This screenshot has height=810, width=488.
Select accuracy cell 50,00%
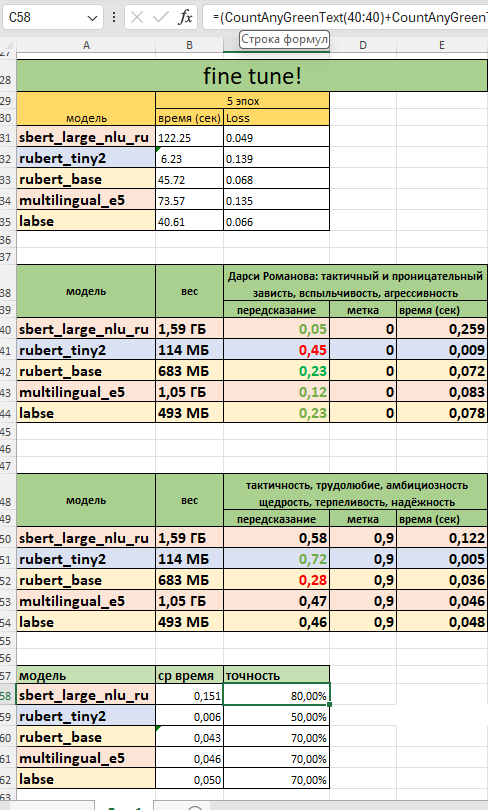pyautogui.click(x=276, y=716)
